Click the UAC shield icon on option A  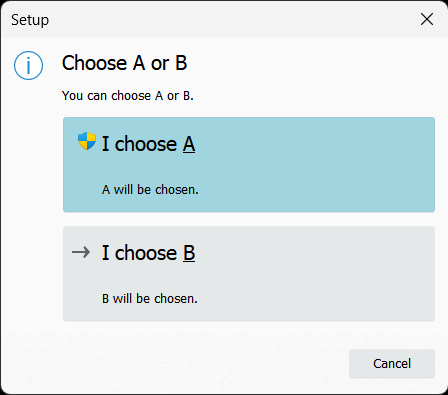tap(87, 141)
